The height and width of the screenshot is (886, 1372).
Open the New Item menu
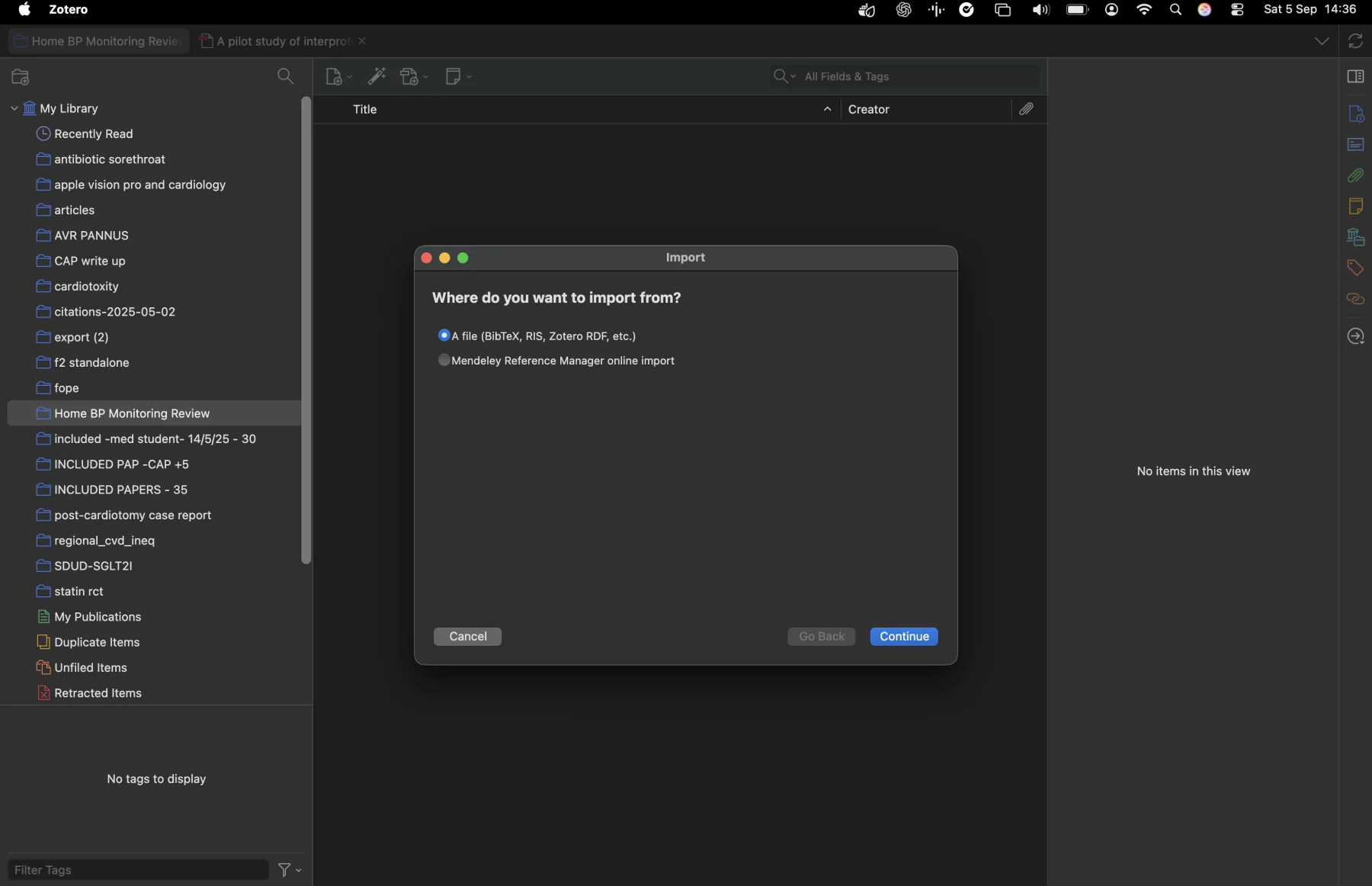pyautogui.click(x=338, y=77)
